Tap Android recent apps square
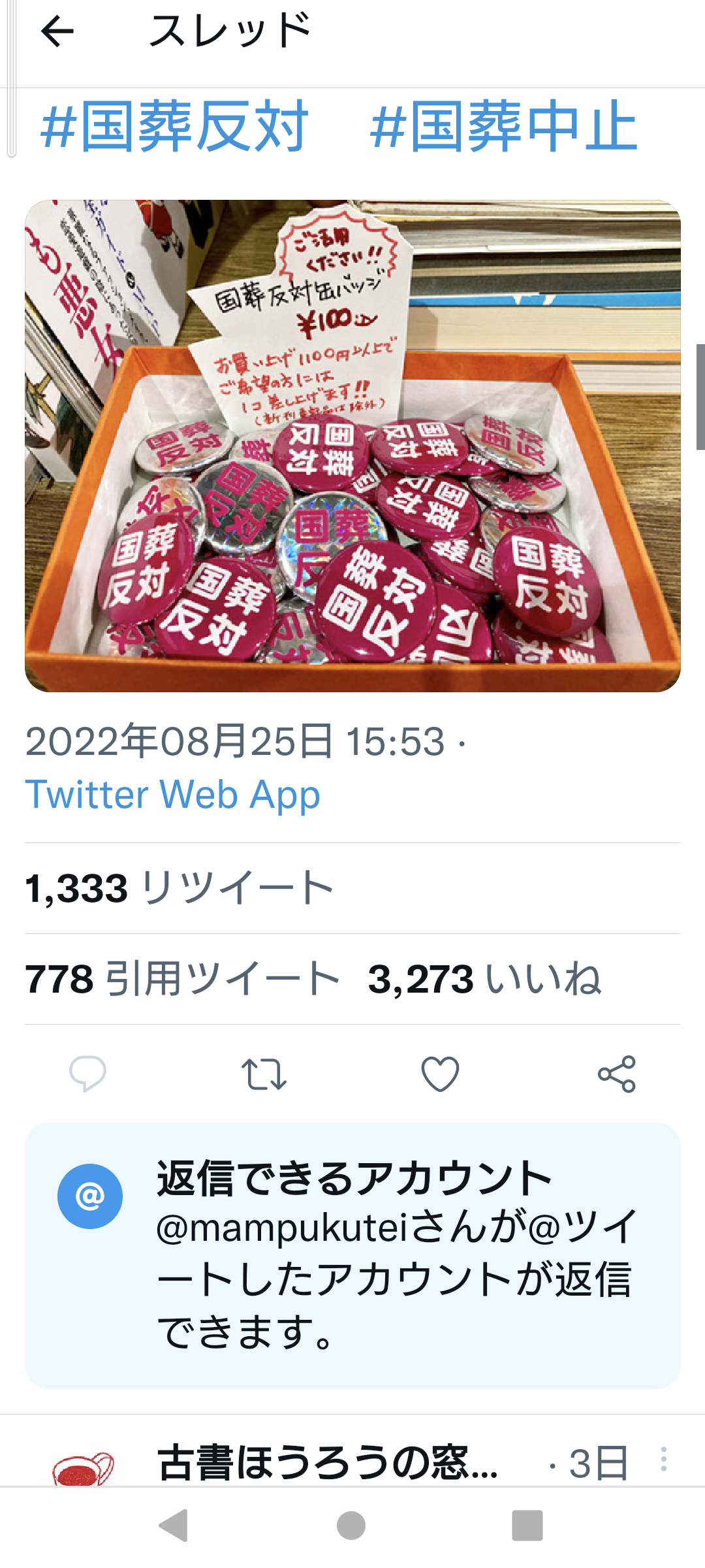The image size is (705, 1568). 527,1526
